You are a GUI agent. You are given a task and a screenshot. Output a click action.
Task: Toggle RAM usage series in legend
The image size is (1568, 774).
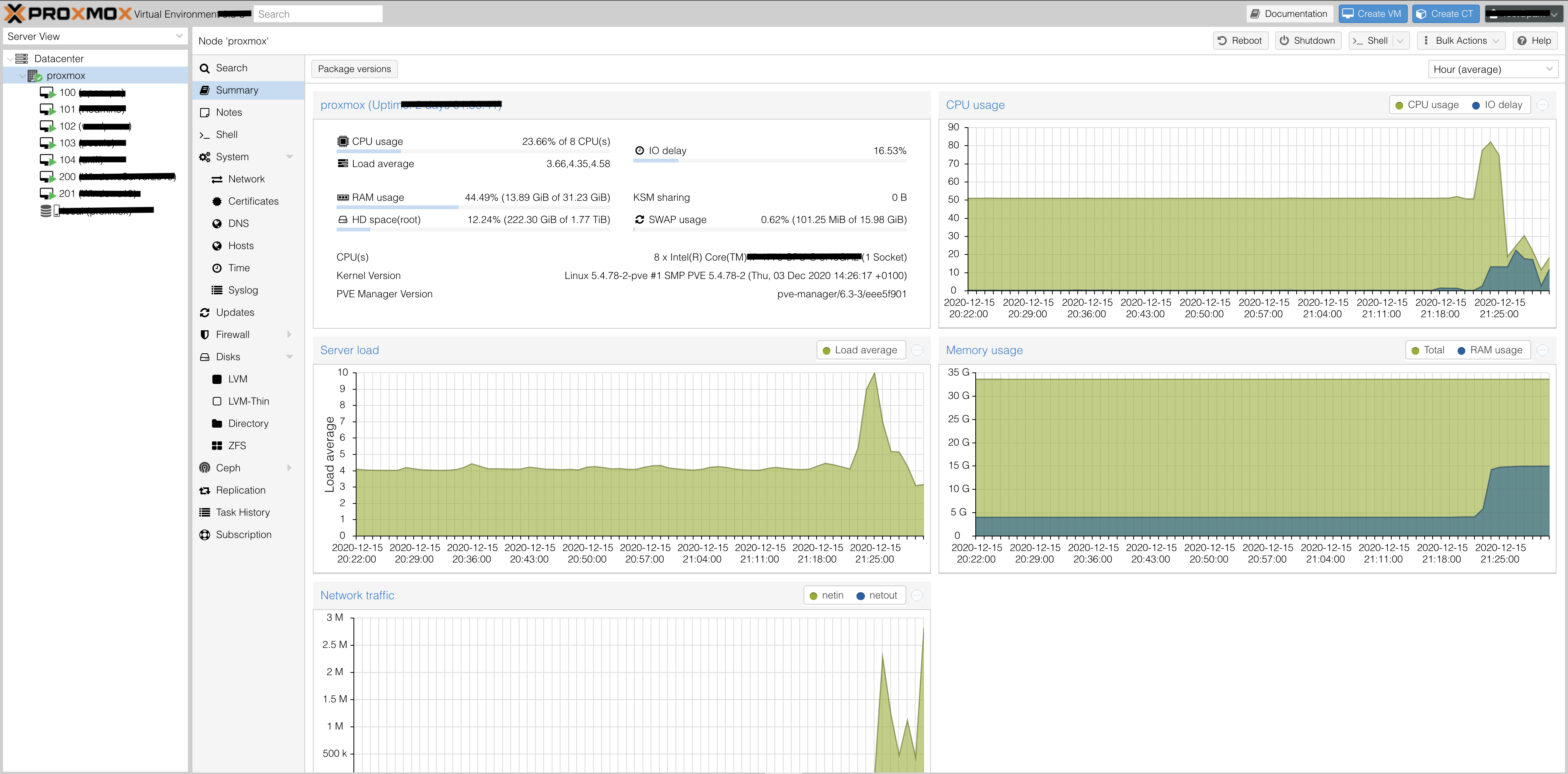coord(1490,350)
